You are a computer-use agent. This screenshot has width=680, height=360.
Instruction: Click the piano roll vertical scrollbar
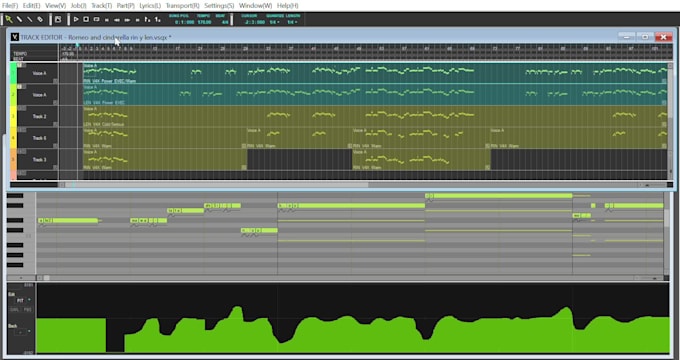(666, 217)
